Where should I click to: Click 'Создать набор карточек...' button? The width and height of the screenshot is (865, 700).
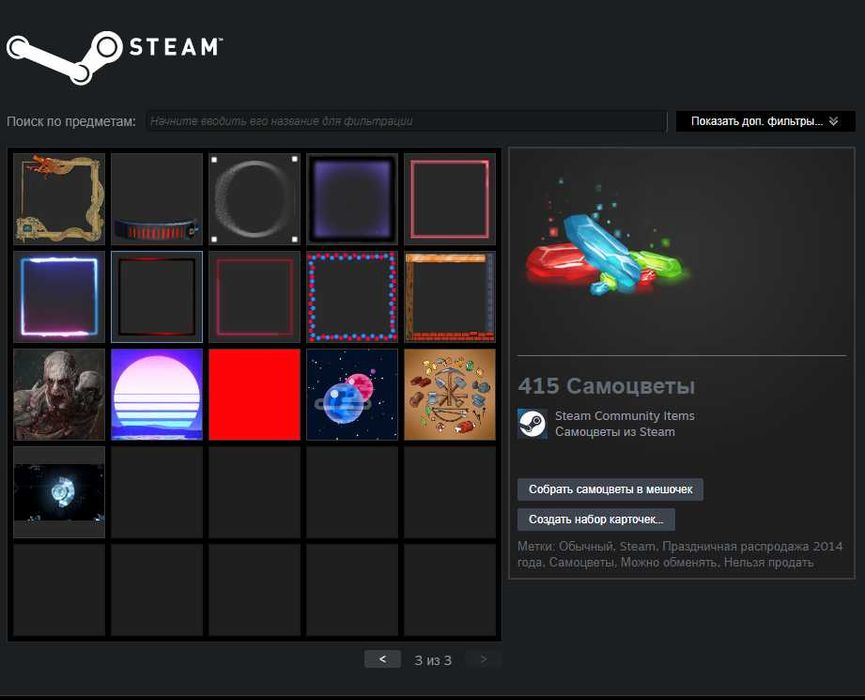coord(596,519)
